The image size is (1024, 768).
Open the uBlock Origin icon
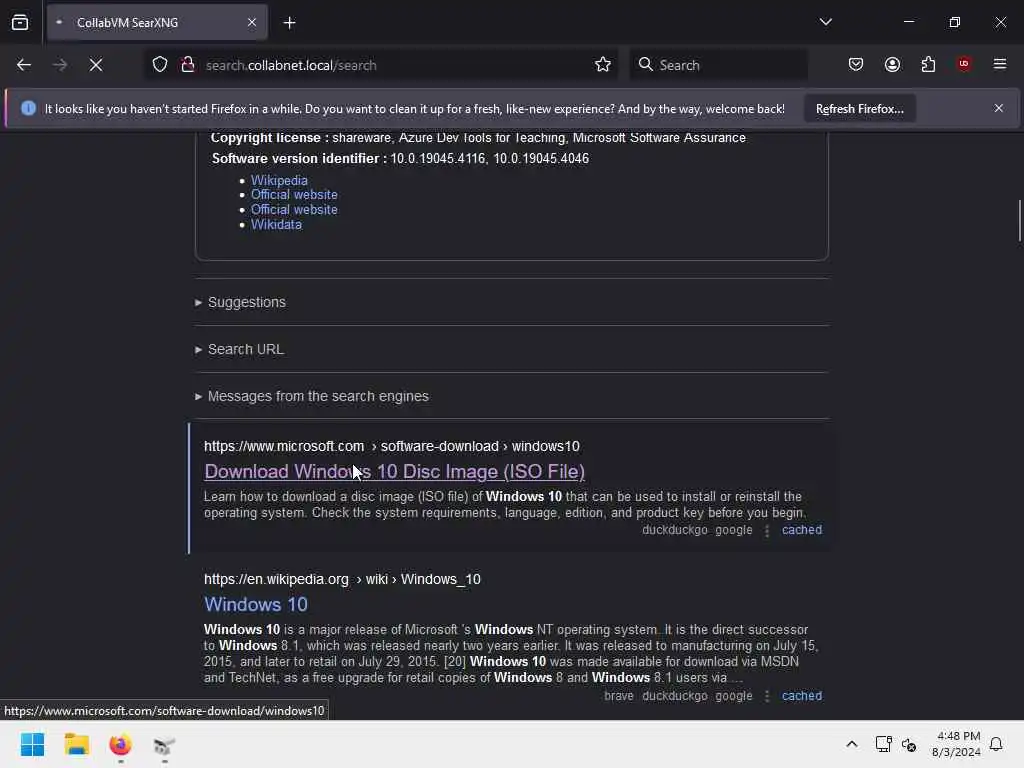coord(964,64)
